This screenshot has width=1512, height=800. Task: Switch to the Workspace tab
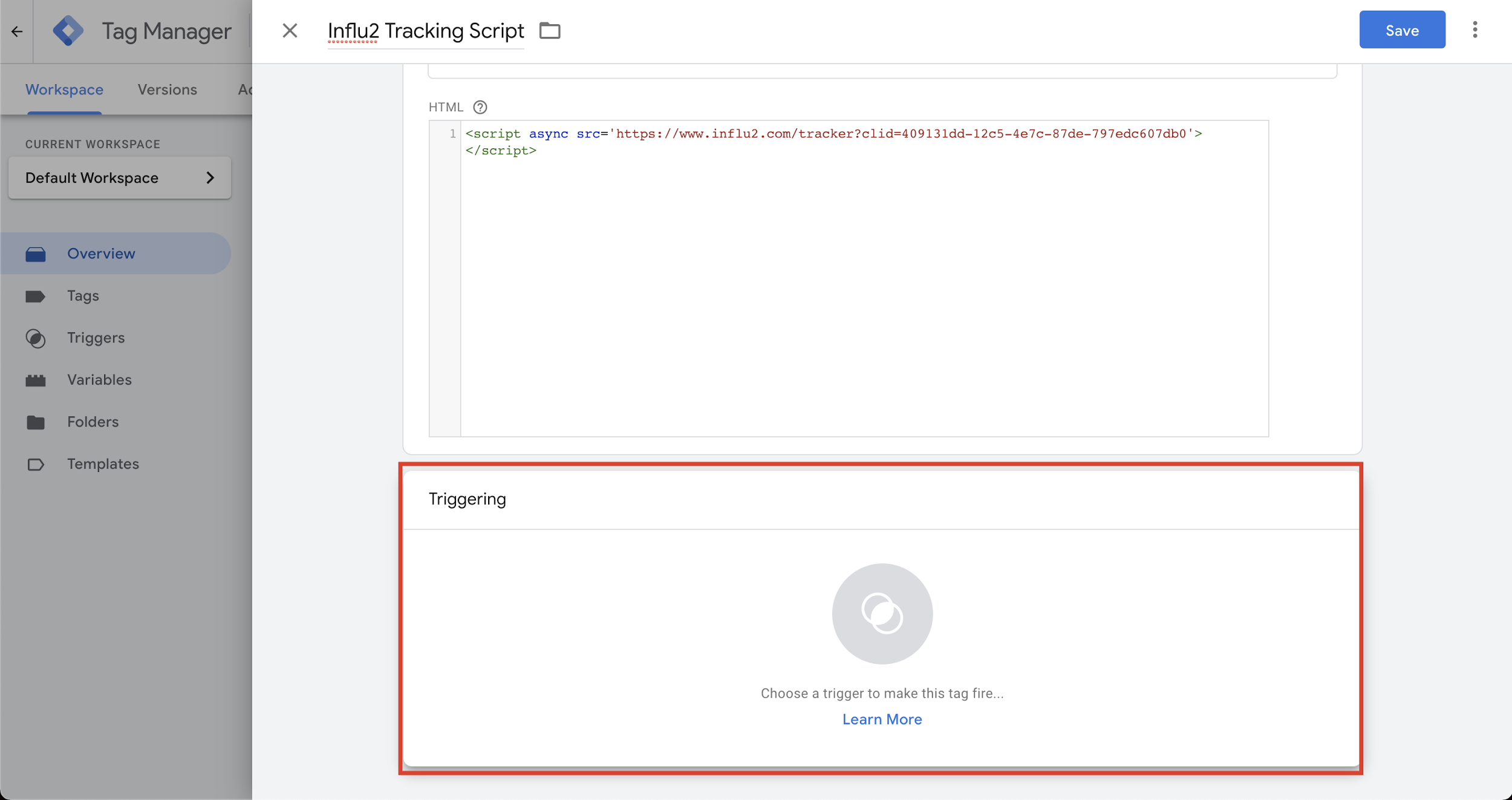tap(64, 90)
